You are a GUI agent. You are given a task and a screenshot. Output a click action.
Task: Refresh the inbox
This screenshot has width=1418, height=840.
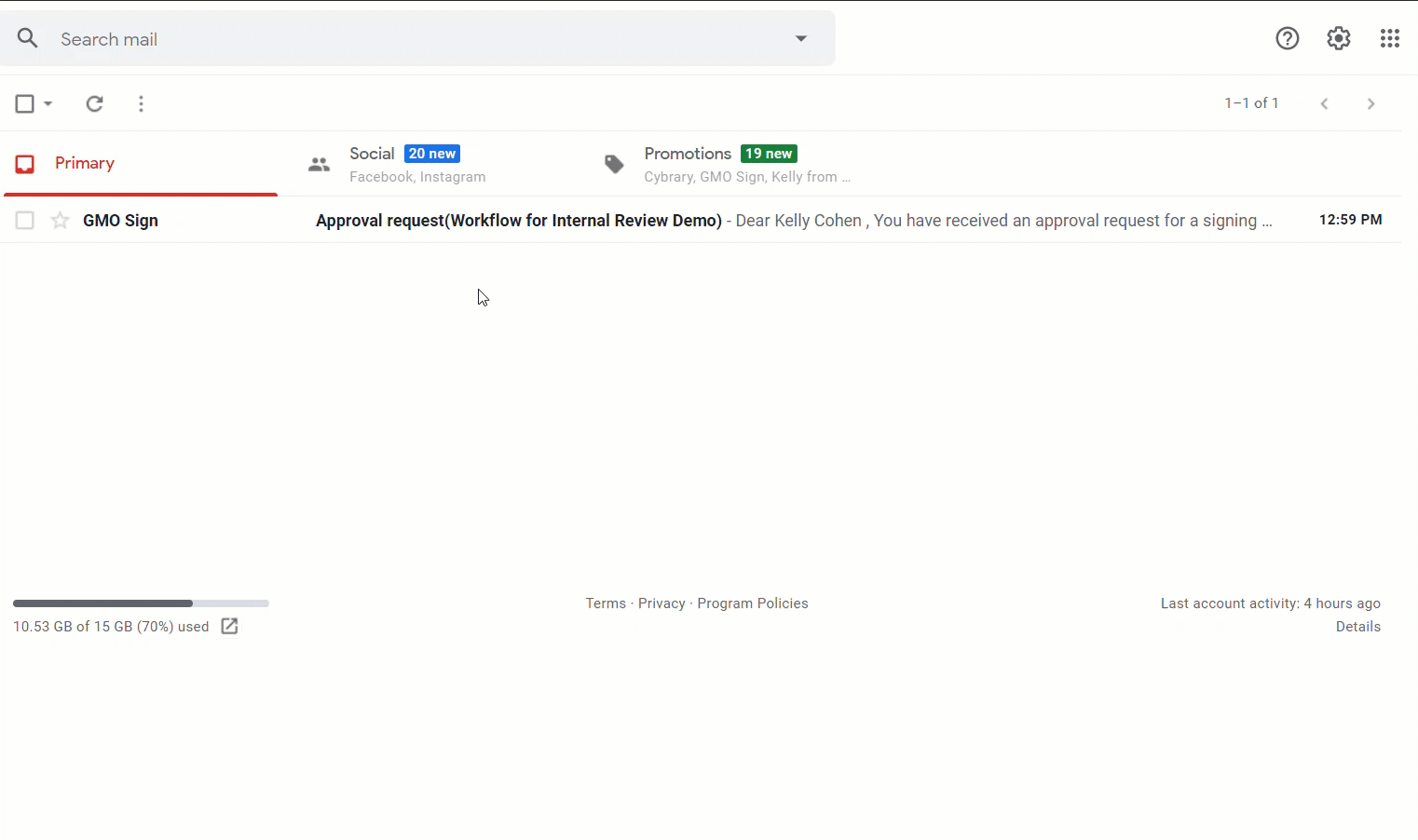(94, 103)
